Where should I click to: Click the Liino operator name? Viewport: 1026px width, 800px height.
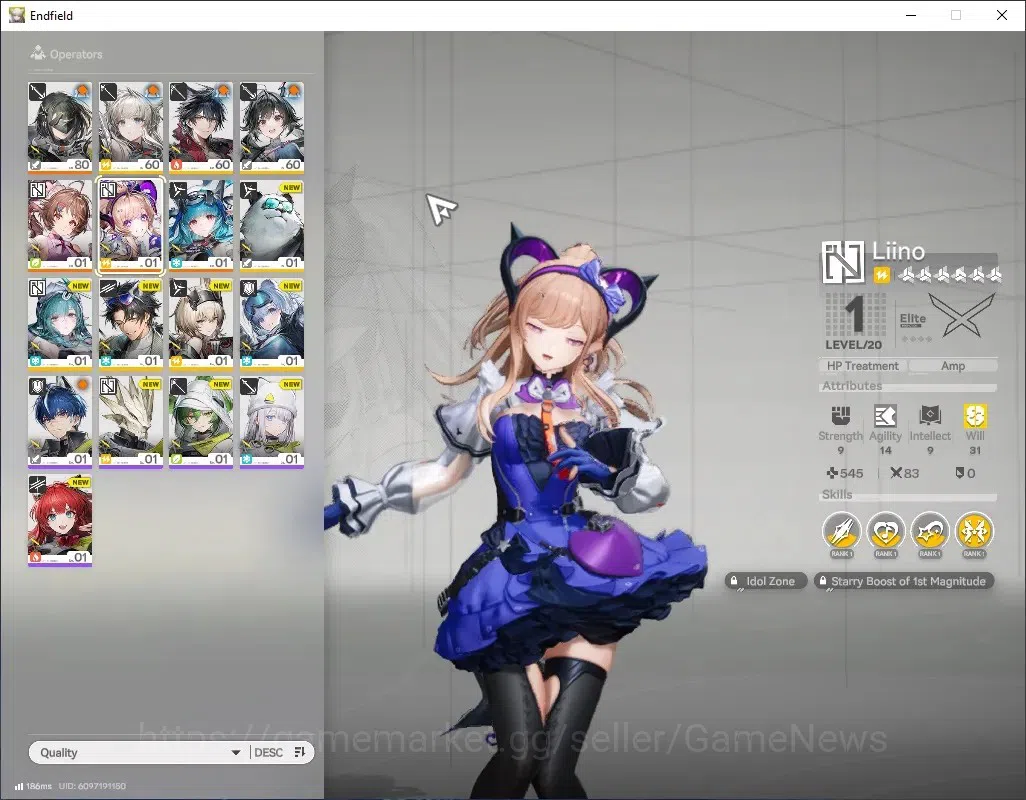[898, 251]
